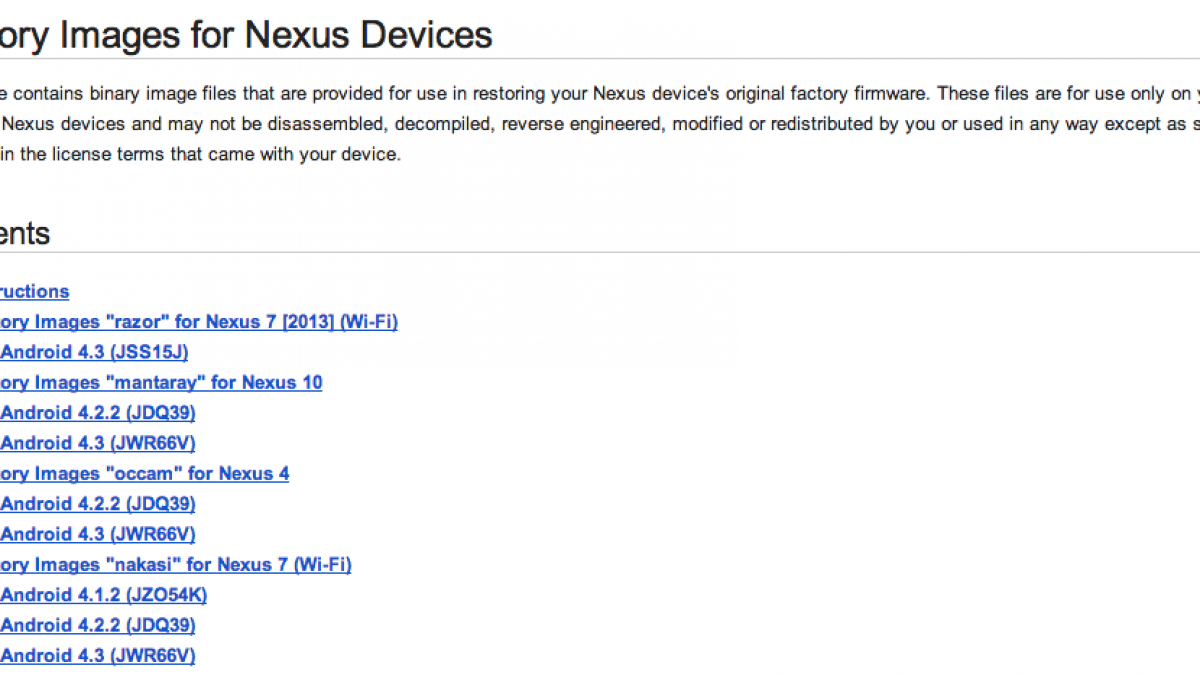Open Factory Images "nakasi" for Nexus 7 (Wi-Fi) link
The width and height of the screenshot is (1200, 675).
[175, 565]
